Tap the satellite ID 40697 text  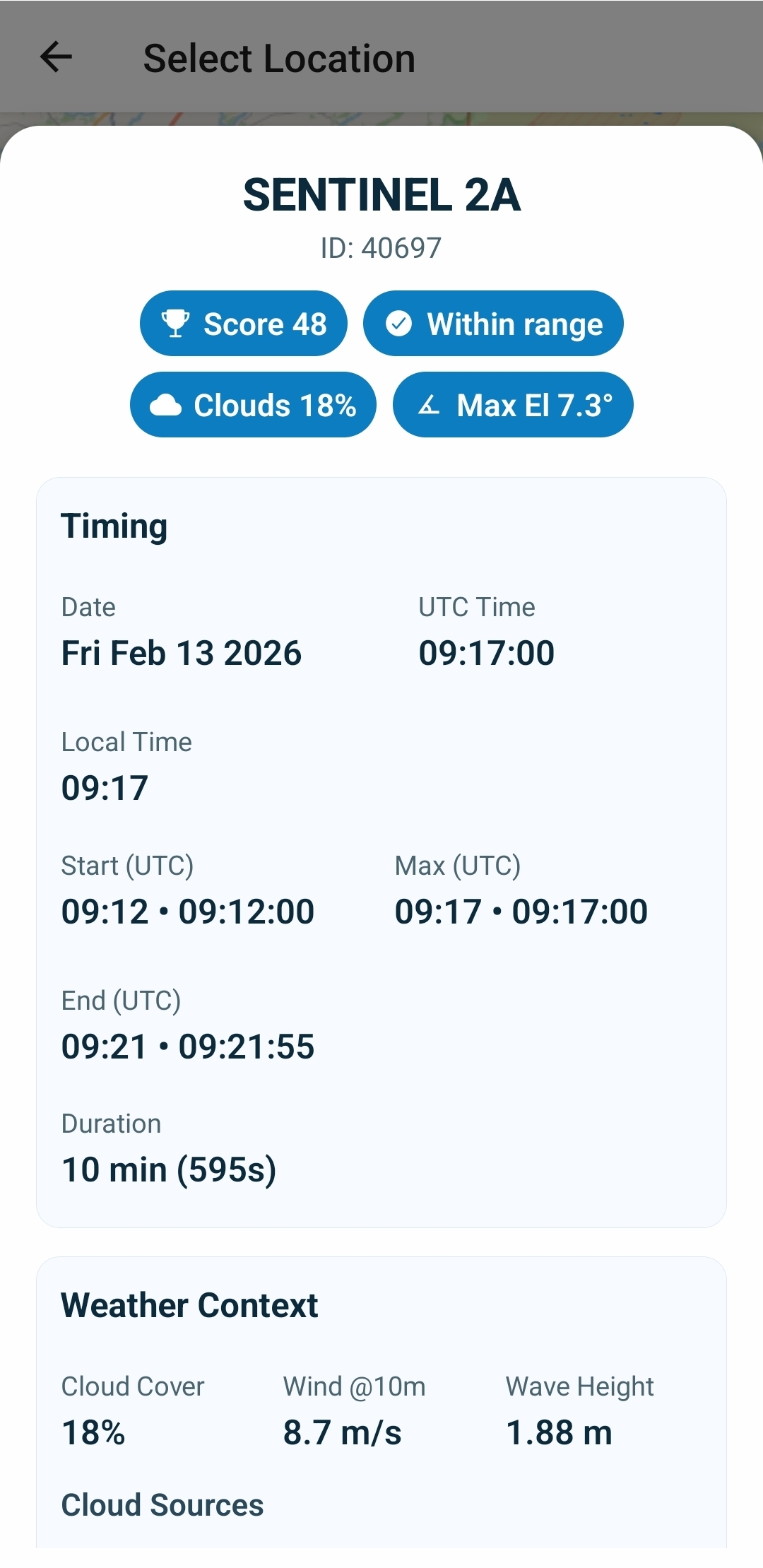(x=381, y=248)
